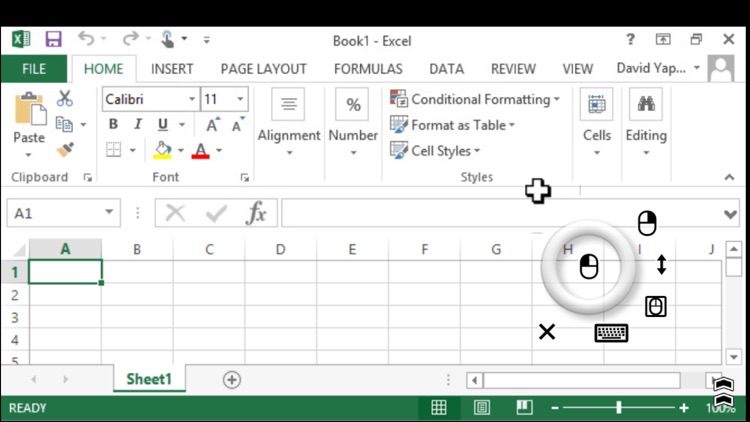Toggle Italic formatting
The image size is (750, 422).
[x=138, y=124]
